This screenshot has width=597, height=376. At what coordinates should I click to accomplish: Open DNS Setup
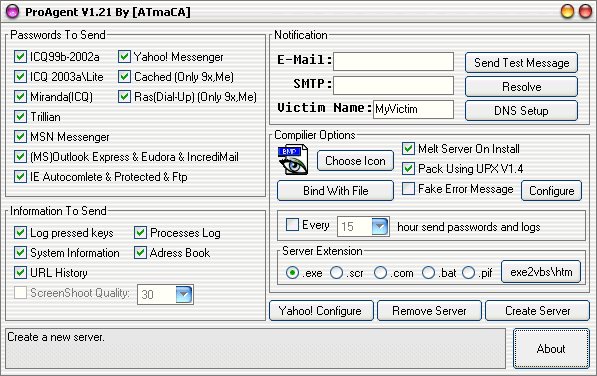pyautogui.click(x=521, y=110)
